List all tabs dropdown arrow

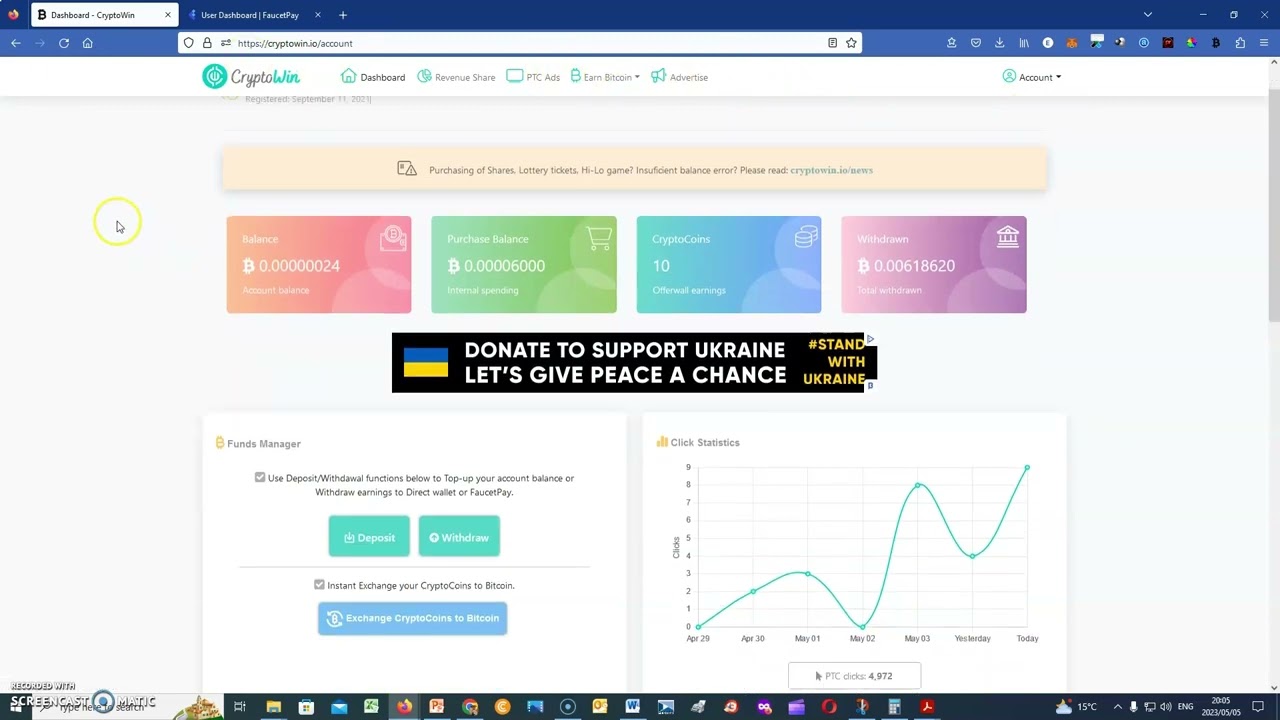pyautogui.click(x=1148, y=15)
